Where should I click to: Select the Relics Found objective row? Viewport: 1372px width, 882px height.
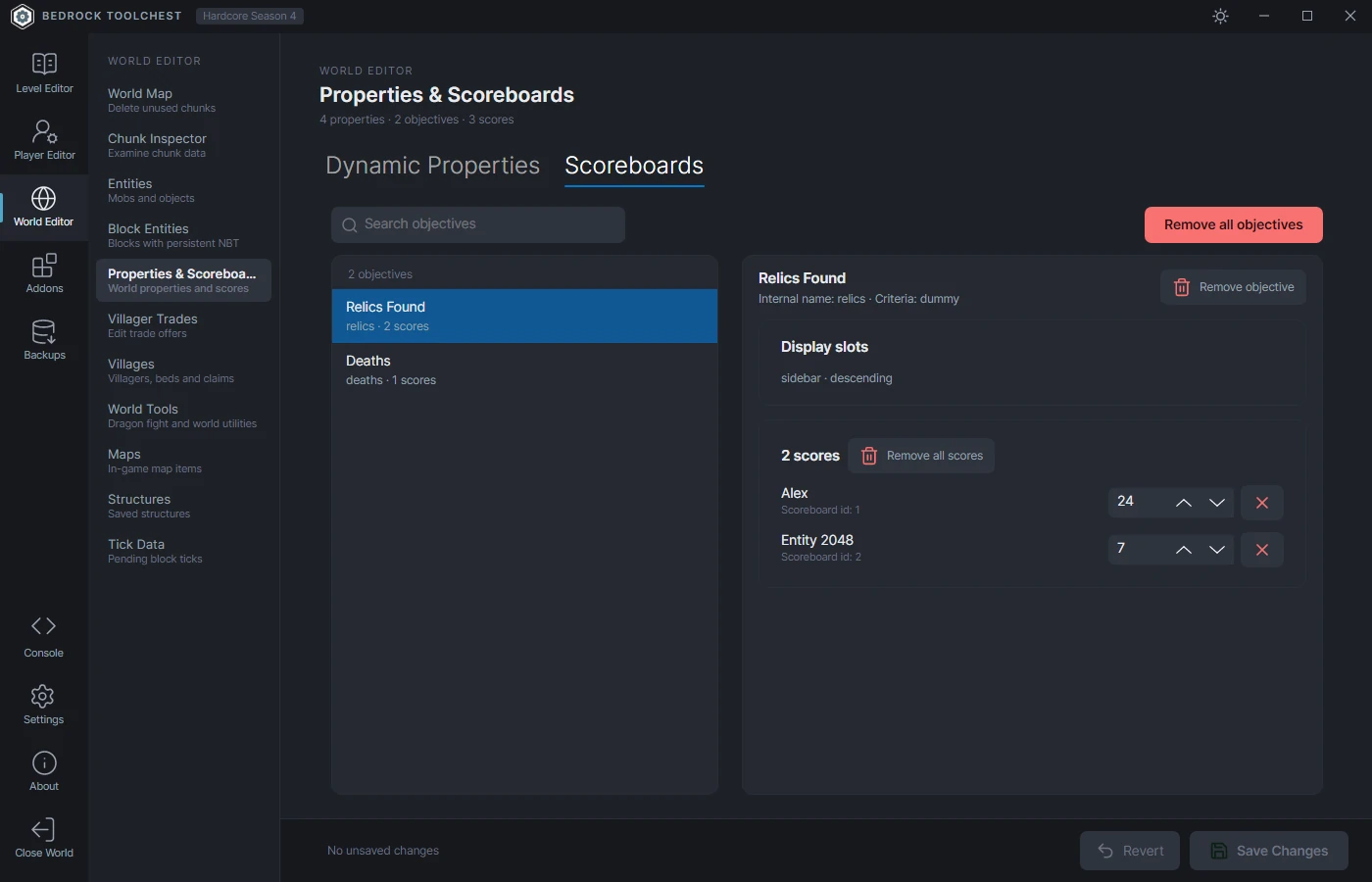524,316
